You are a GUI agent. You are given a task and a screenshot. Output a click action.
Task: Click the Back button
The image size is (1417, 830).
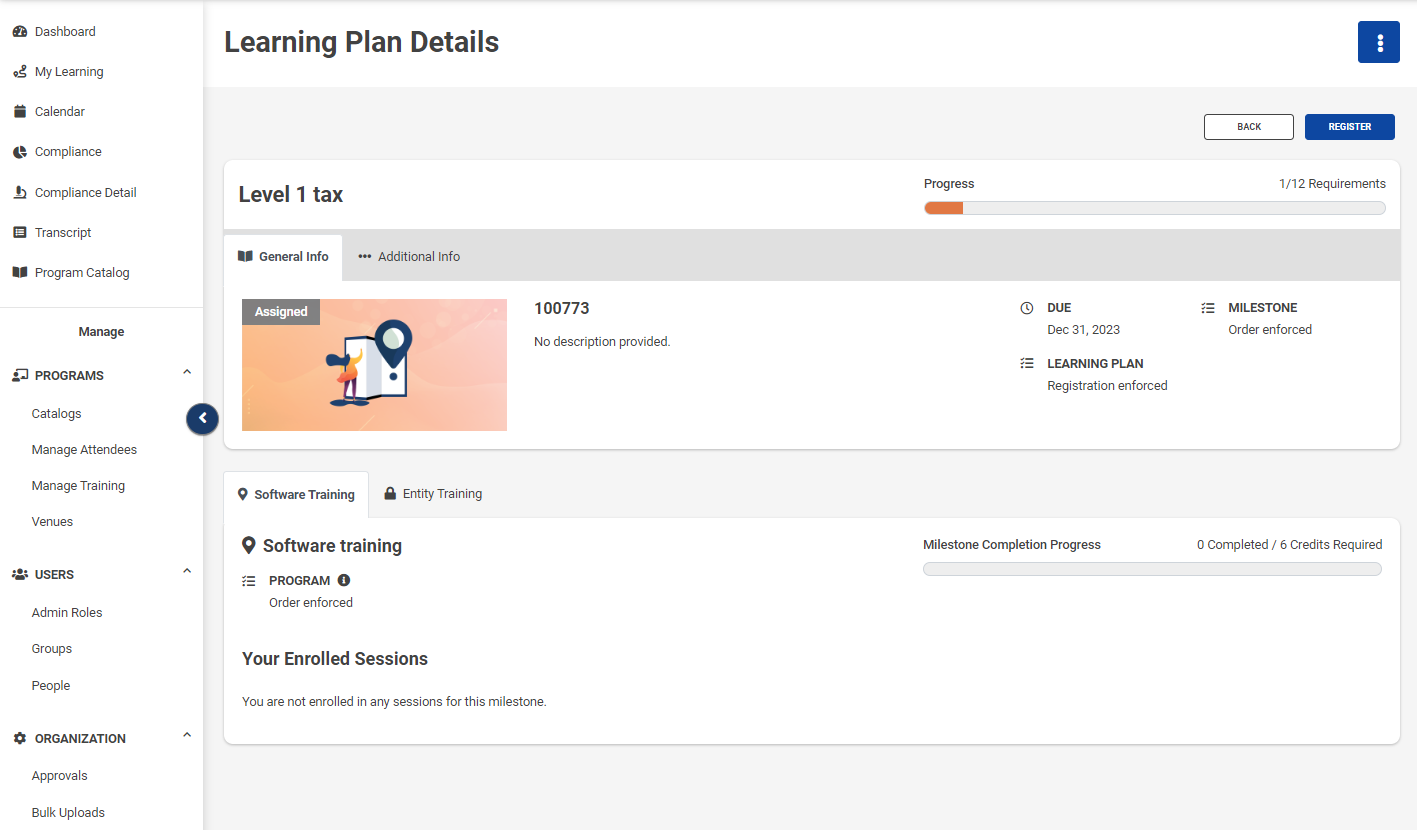tap(1248, 126)
